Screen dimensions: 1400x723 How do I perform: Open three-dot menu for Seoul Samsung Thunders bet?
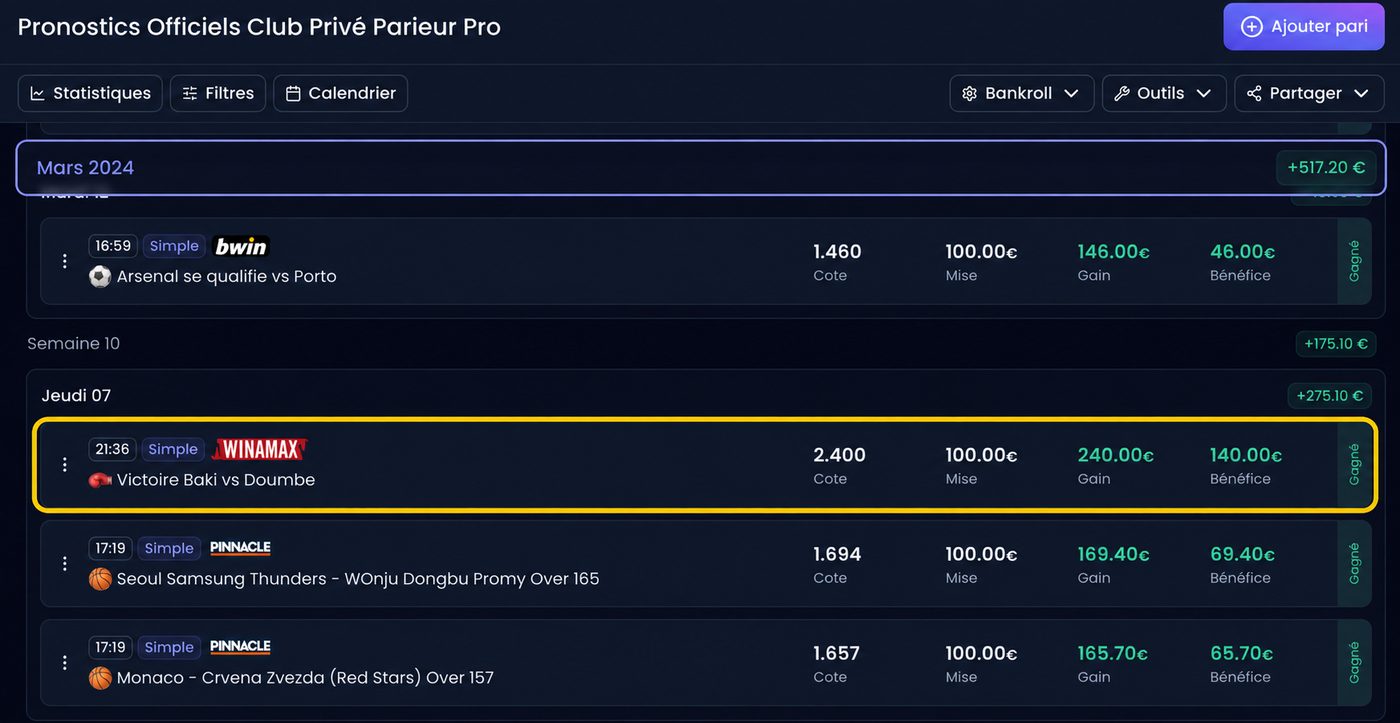pyautogui.click(x=65, y=564)
